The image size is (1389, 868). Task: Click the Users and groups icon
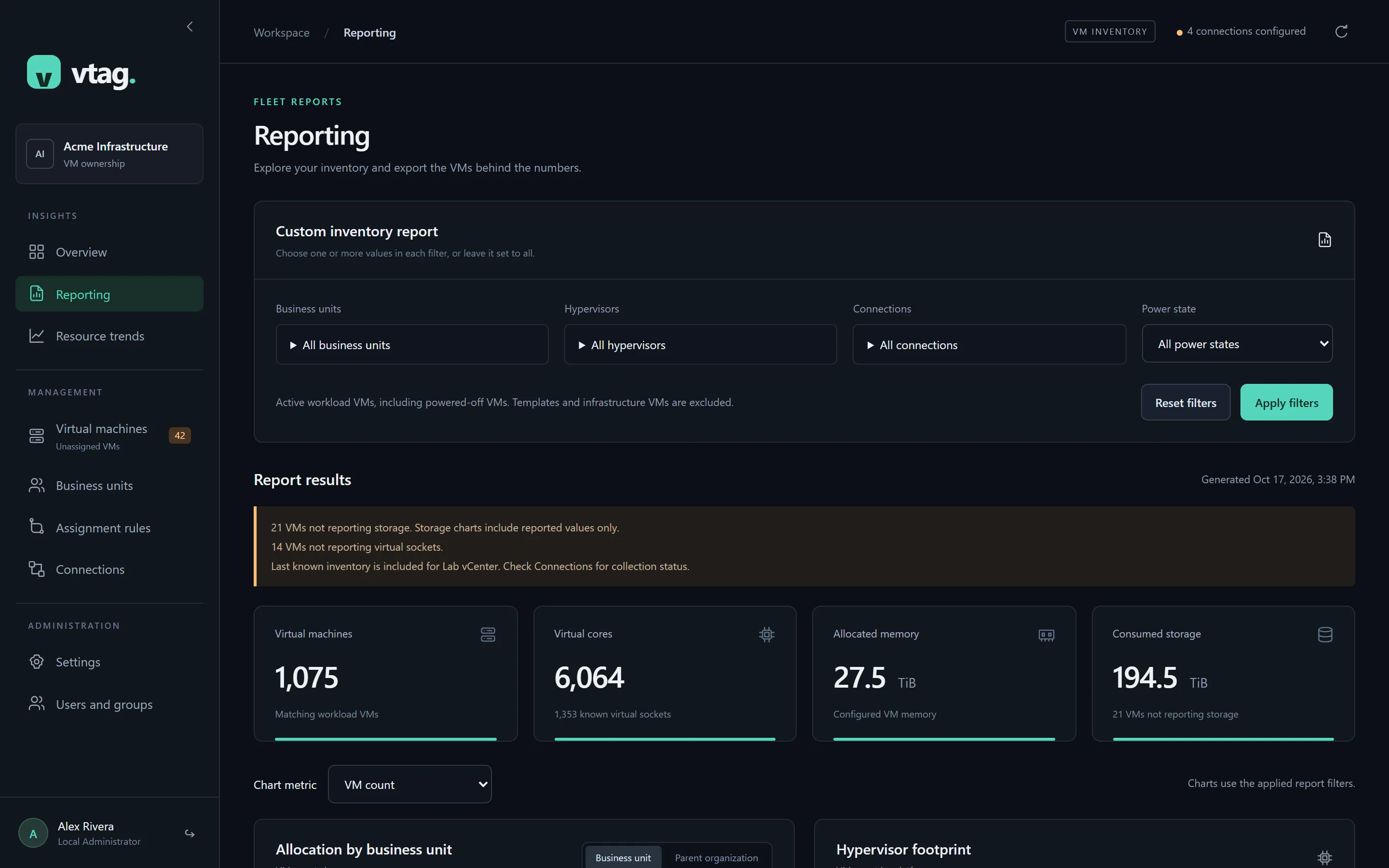pos(37,704)
